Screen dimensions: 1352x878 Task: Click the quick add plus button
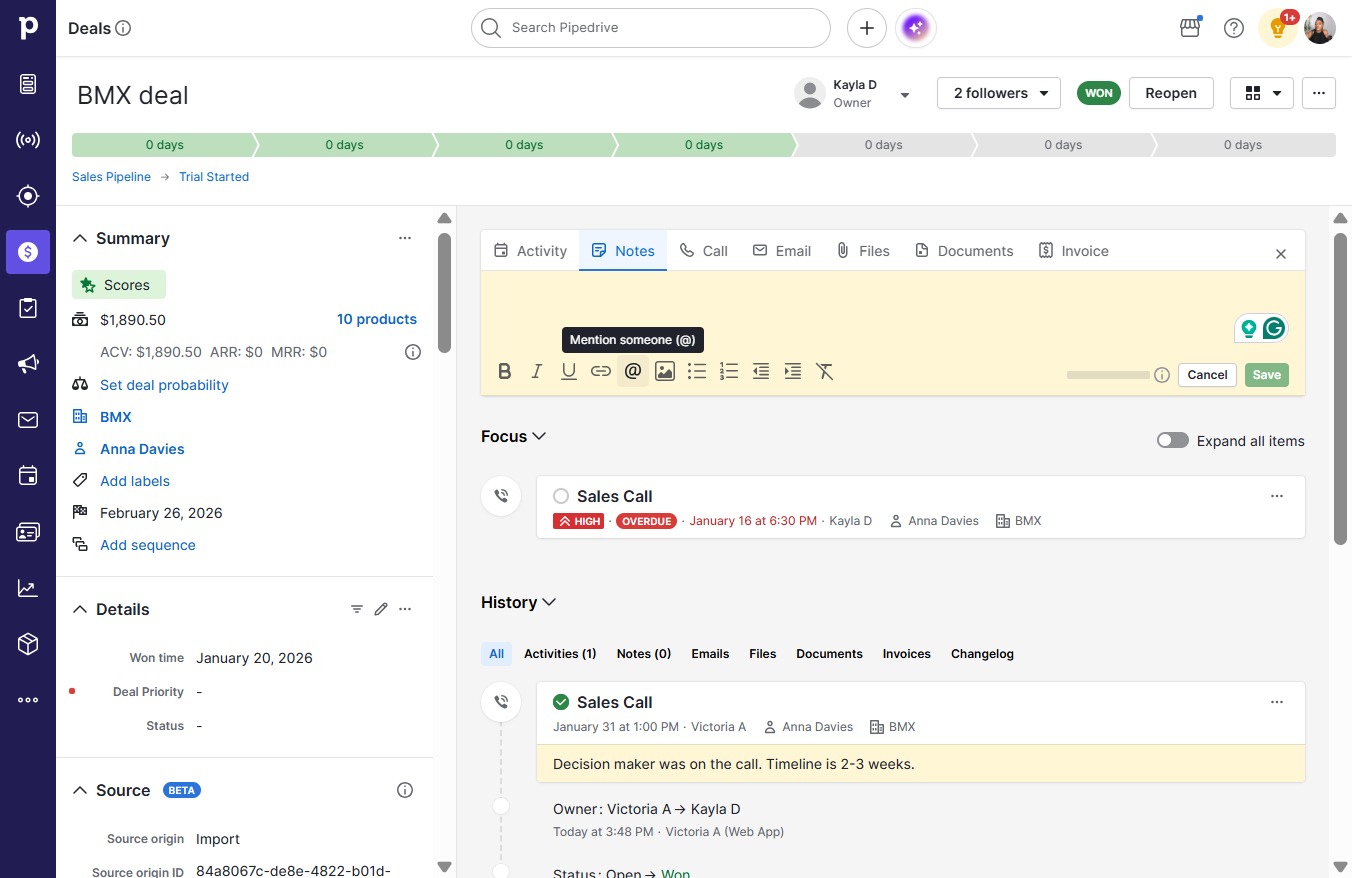click(x=867, y=28)
